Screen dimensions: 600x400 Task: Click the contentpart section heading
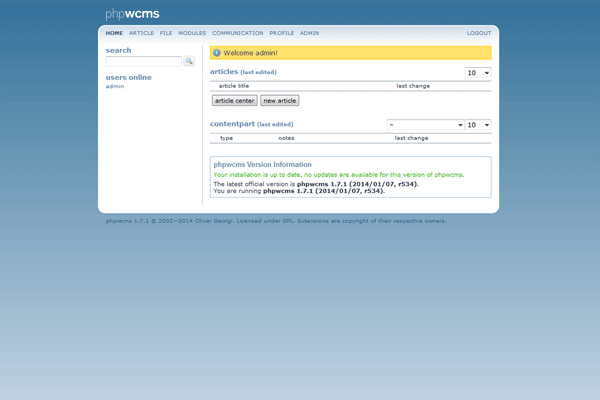click(x=232, y=124)
